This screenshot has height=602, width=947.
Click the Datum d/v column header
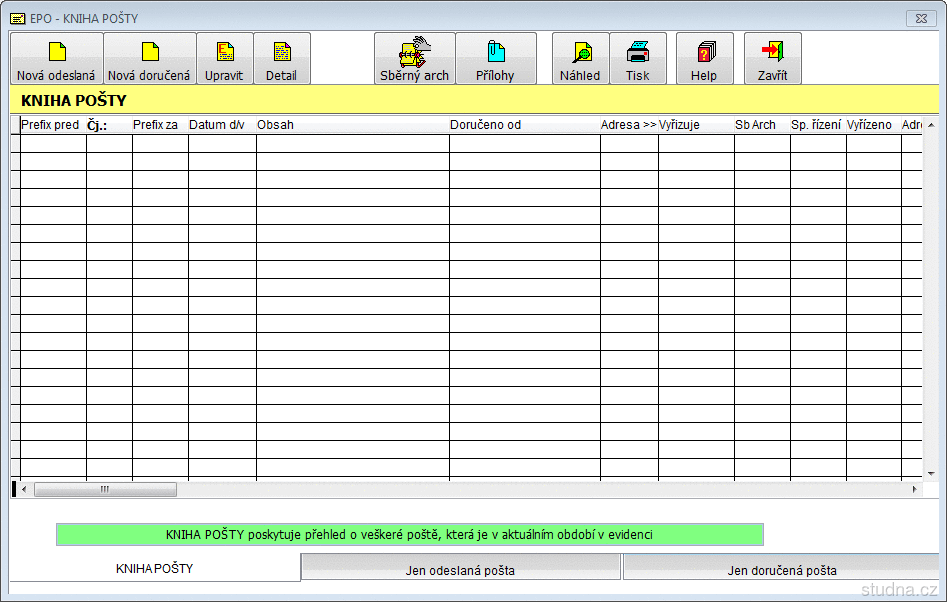tap(222, 125)
